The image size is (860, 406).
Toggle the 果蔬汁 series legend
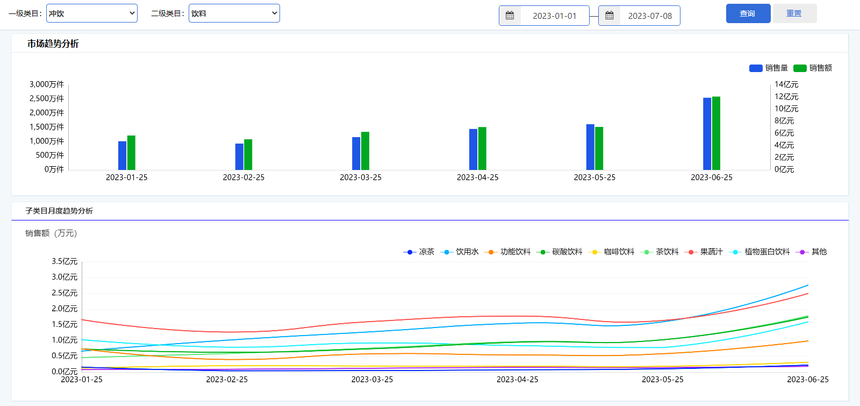coord(703,252)
